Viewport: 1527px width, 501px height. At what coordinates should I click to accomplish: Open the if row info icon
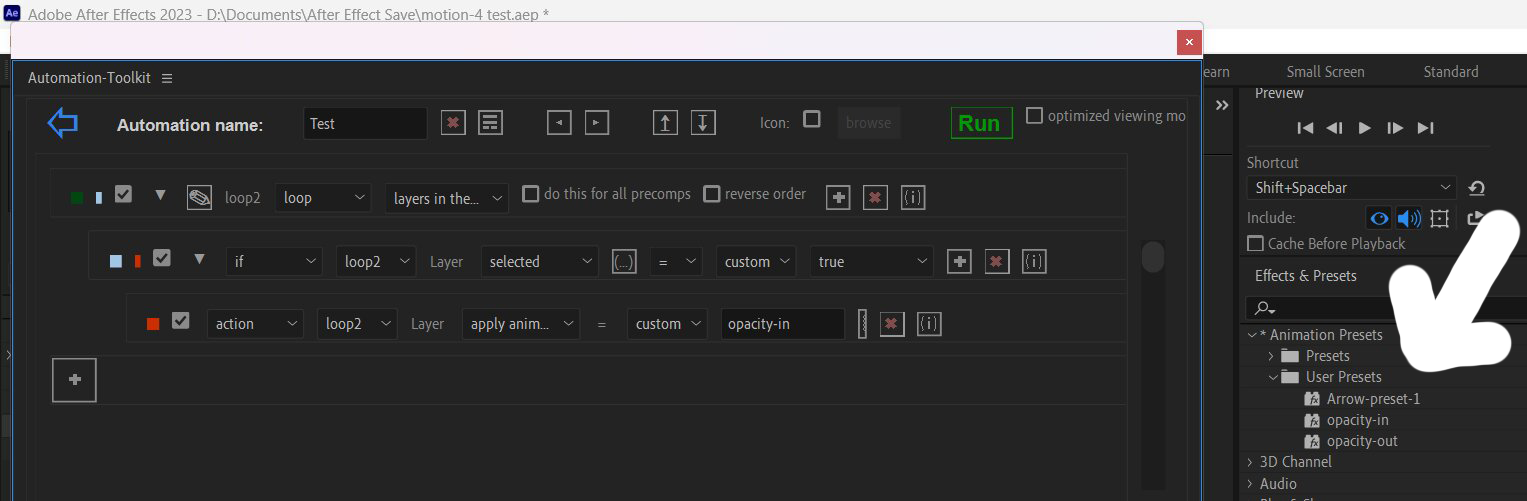1034,262
